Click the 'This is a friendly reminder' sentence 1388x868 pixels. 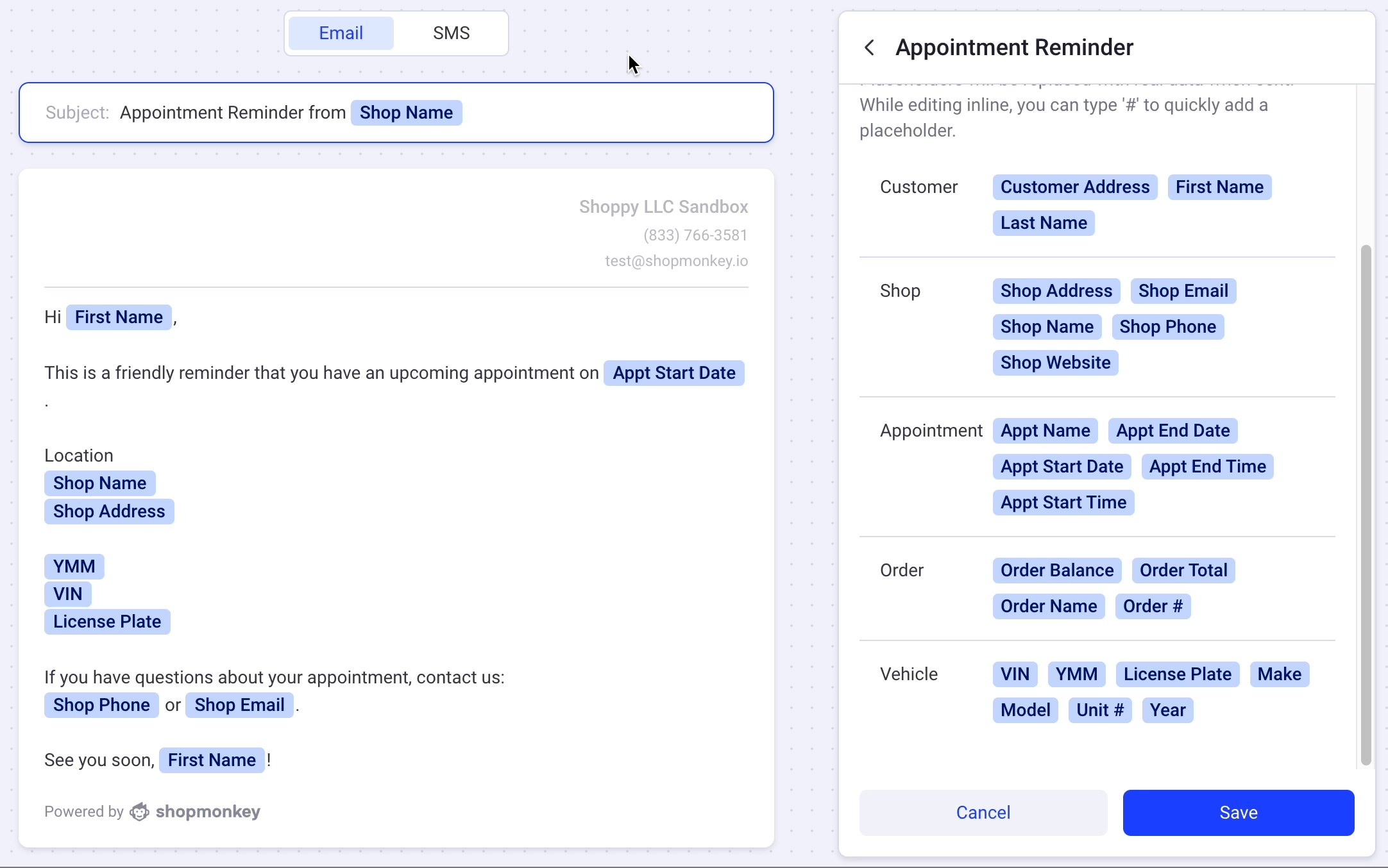click(321, 373)
